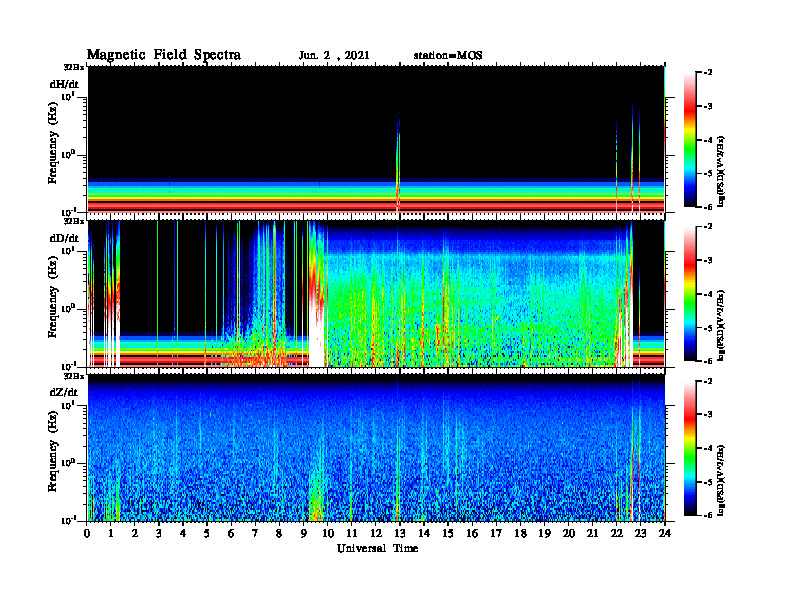Click the dD/dt panel's Frequency (Hz) axis label

53,297
